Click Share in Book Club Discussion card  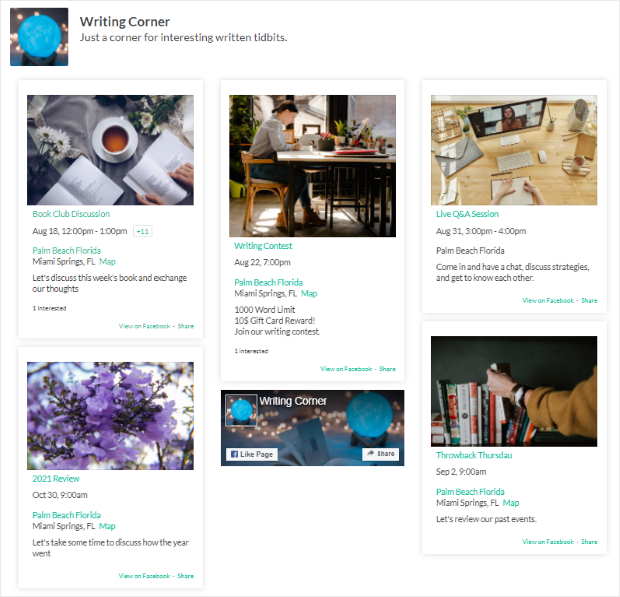(186, 326)
